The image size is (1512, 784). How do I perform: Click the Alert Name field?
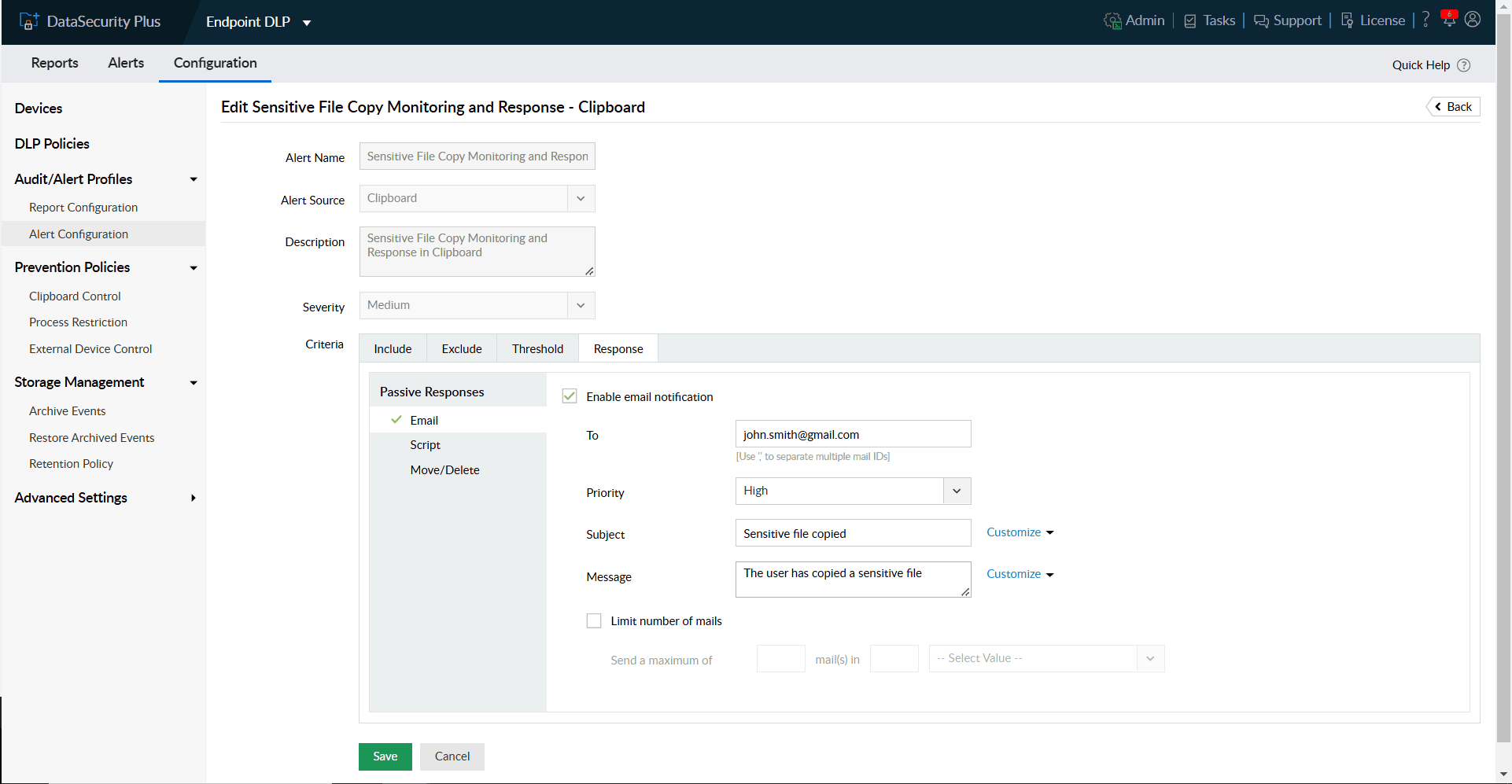pos(478,156)
